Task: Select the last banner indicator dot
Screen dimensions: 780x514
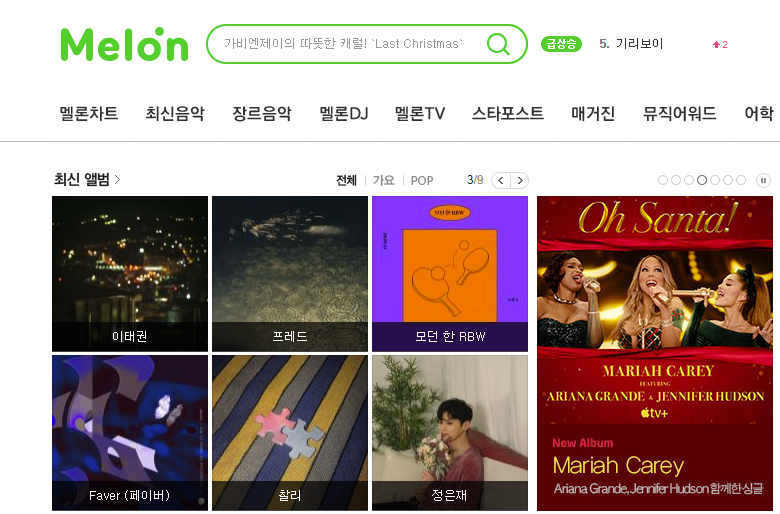Action: (x=741, y=180)
